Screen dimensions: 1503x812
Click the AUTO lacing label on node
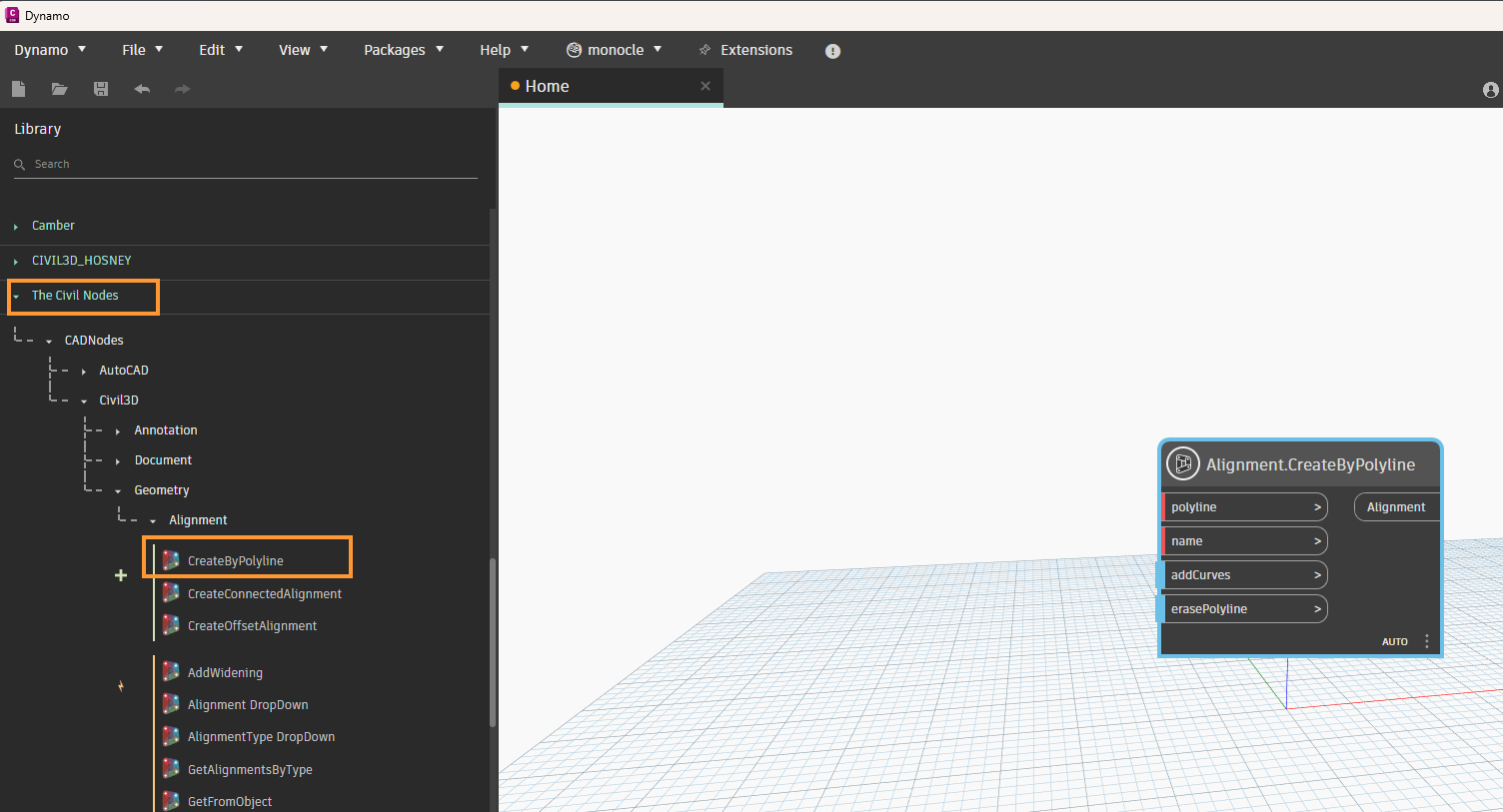[x=1395, y=642]
